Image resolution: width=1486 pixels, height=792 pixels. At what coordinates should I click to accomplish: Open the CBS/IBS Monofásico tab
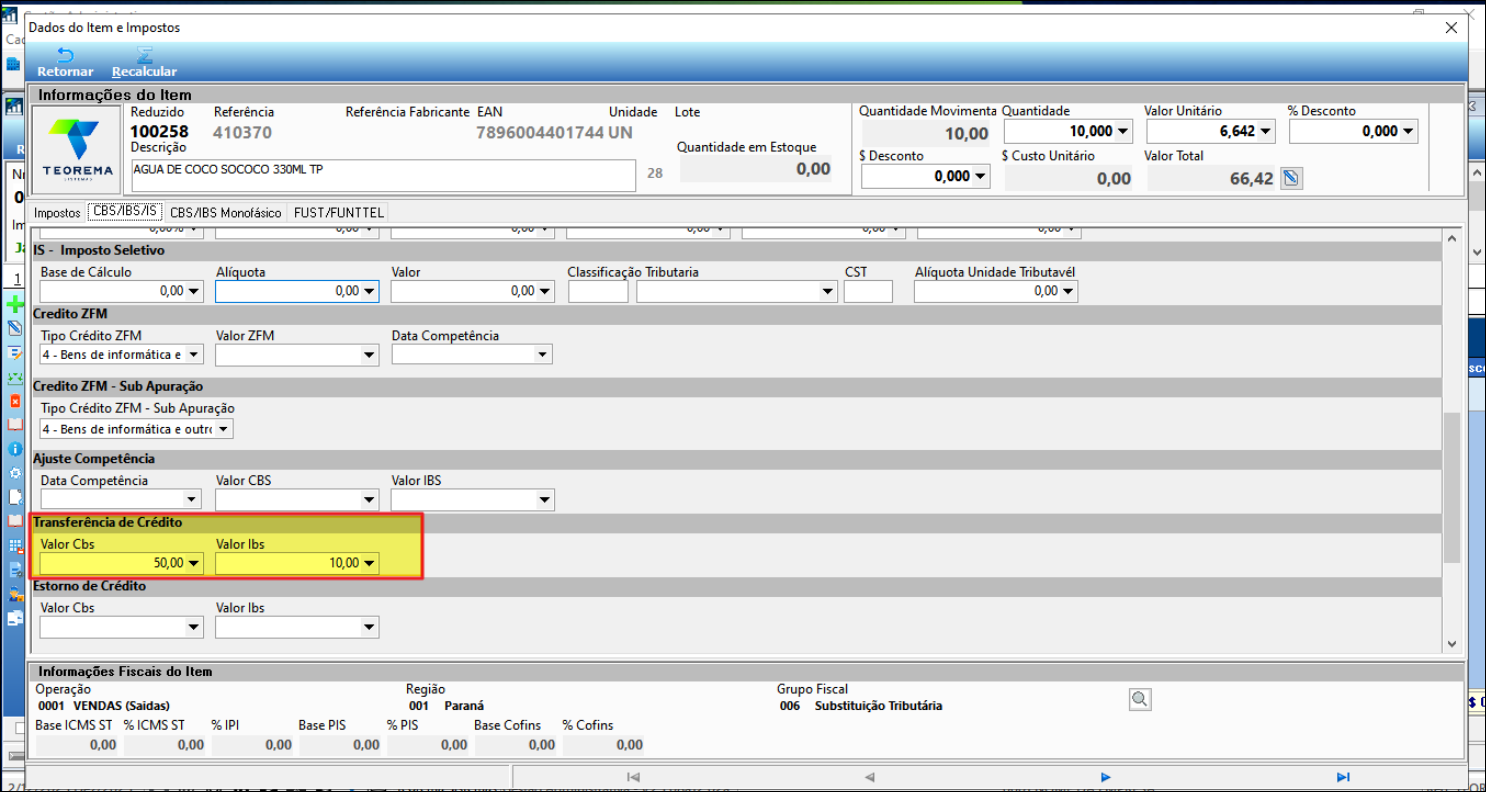pos(227,213)
